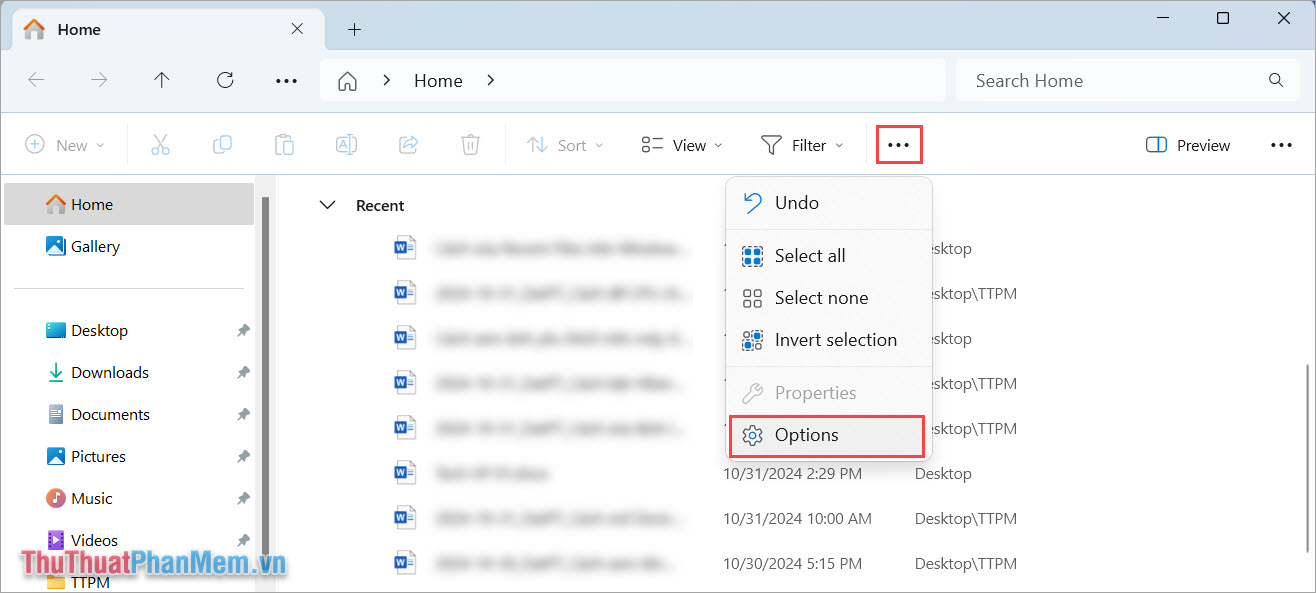Click the Paste icon on the toolbar
Screen dimensions: 1316x593
tap(284, 144)
